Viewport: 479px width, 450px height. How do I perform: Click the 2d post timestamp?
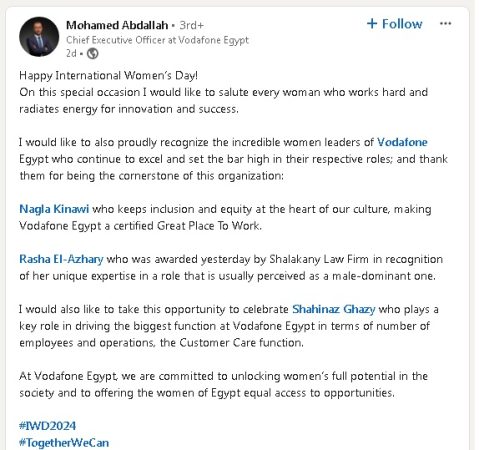[x=71, y=53]
